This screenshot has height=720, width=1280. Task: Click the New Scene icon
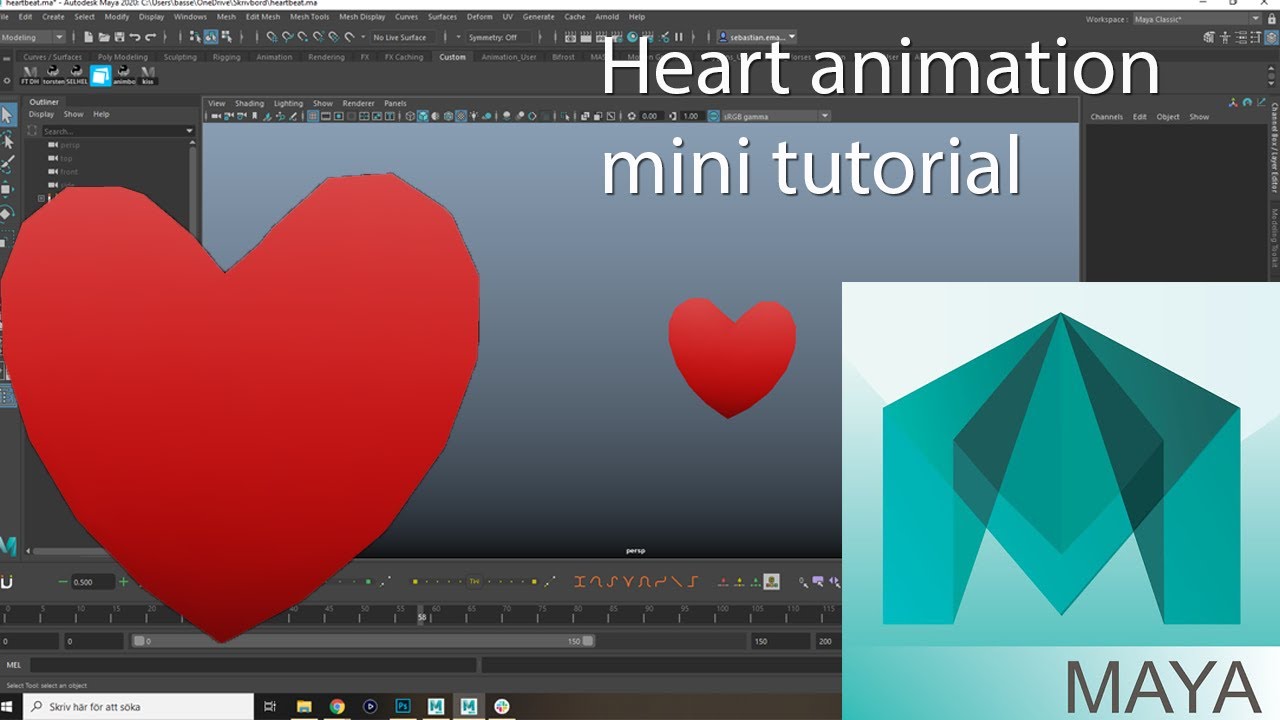coord(89,37)
